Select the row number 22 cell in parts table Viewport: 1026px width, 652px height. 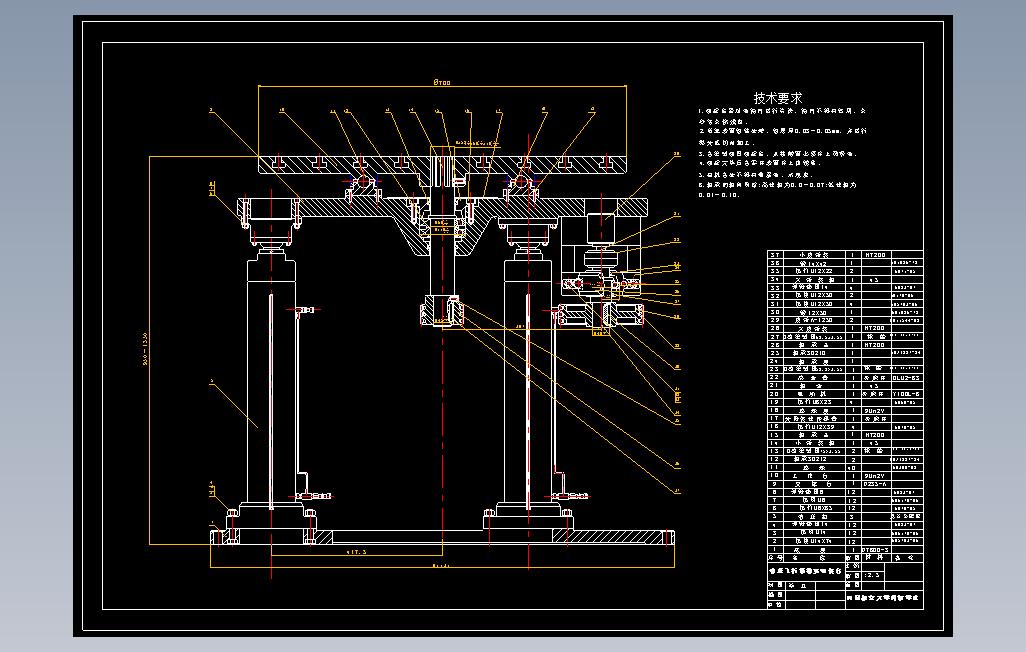[x=775, y=378]
